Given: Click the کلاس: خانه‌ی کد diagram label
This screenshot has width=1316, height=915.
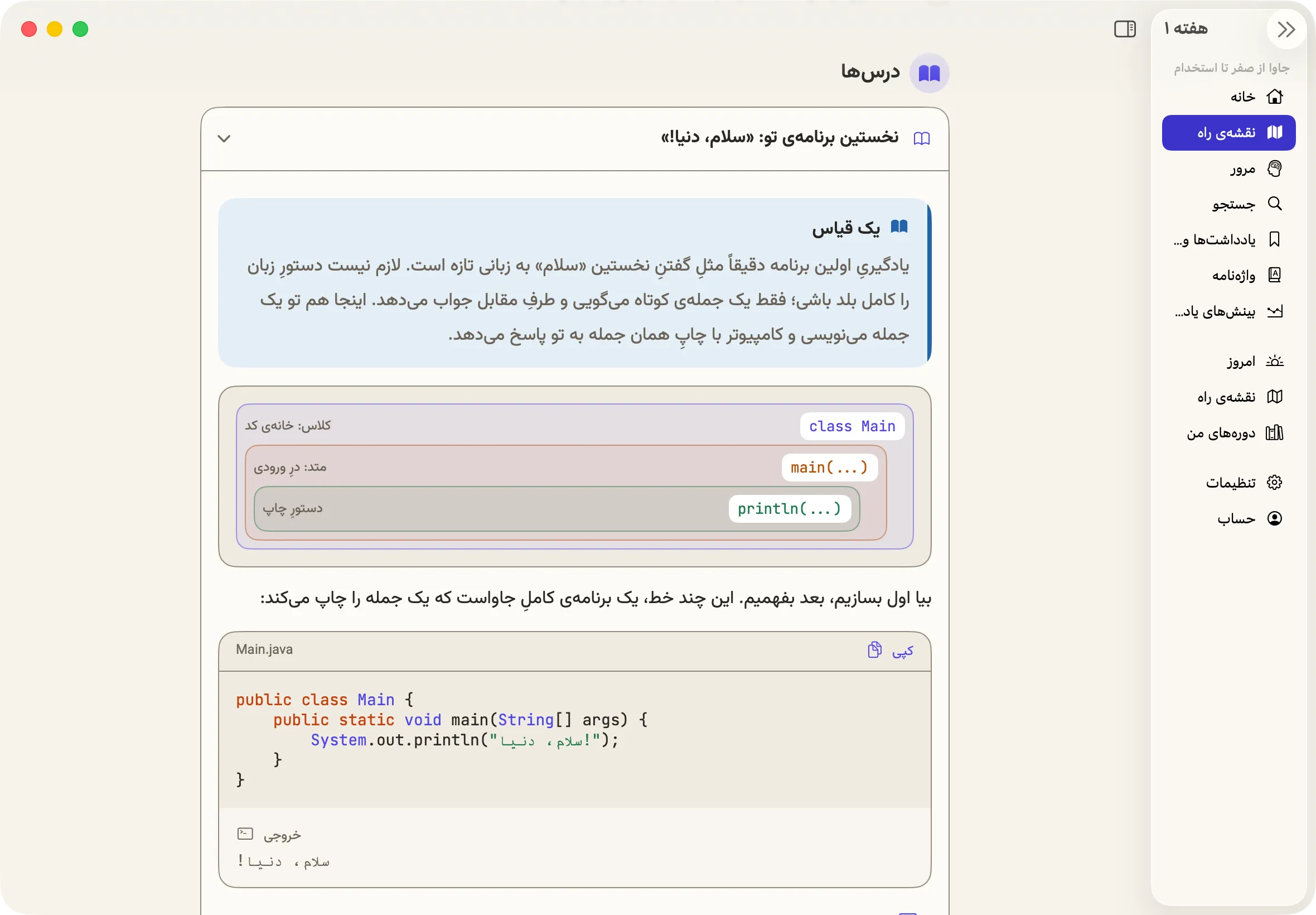Looking at the screenshot, I should pyautogui.click(x=288, y=426).
